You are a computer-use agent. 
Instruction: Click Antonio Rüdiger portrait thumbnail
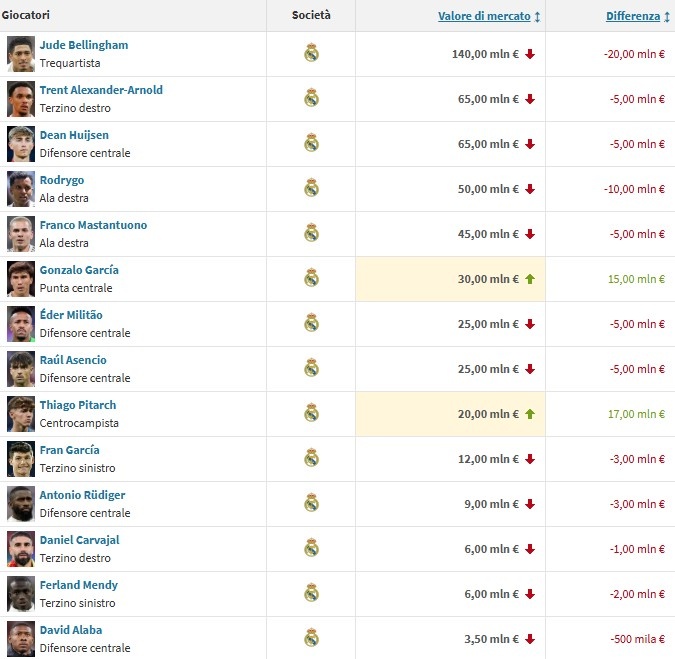21,503
